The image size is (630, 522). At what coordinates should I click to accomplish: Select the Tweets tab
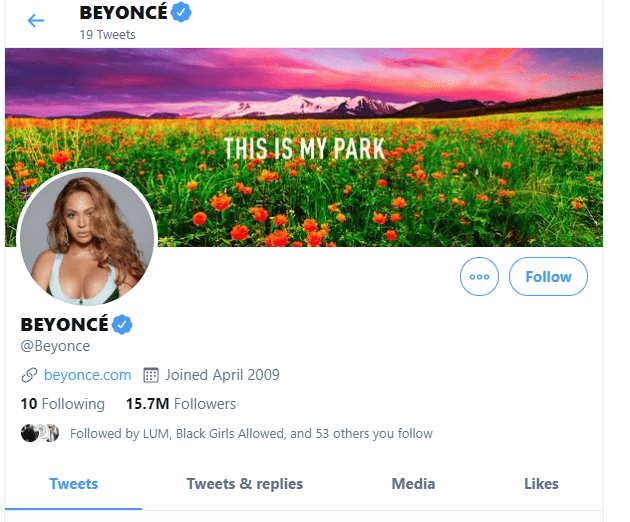(x=74, y=484)
